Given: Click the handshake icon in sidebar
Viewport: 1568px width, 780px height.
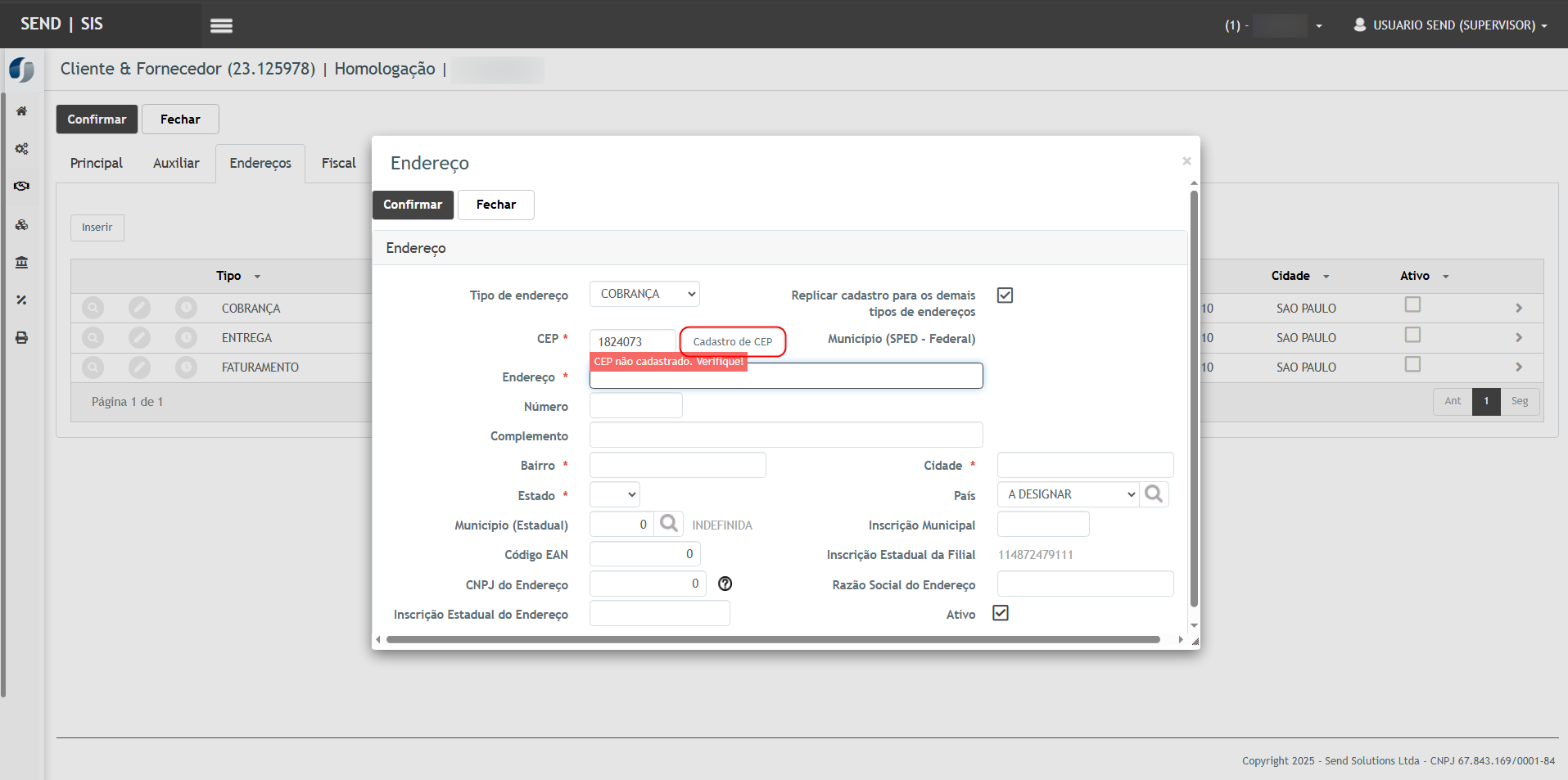Looking at the screenshot, I should pyautogui.click(x=22, y=187).
